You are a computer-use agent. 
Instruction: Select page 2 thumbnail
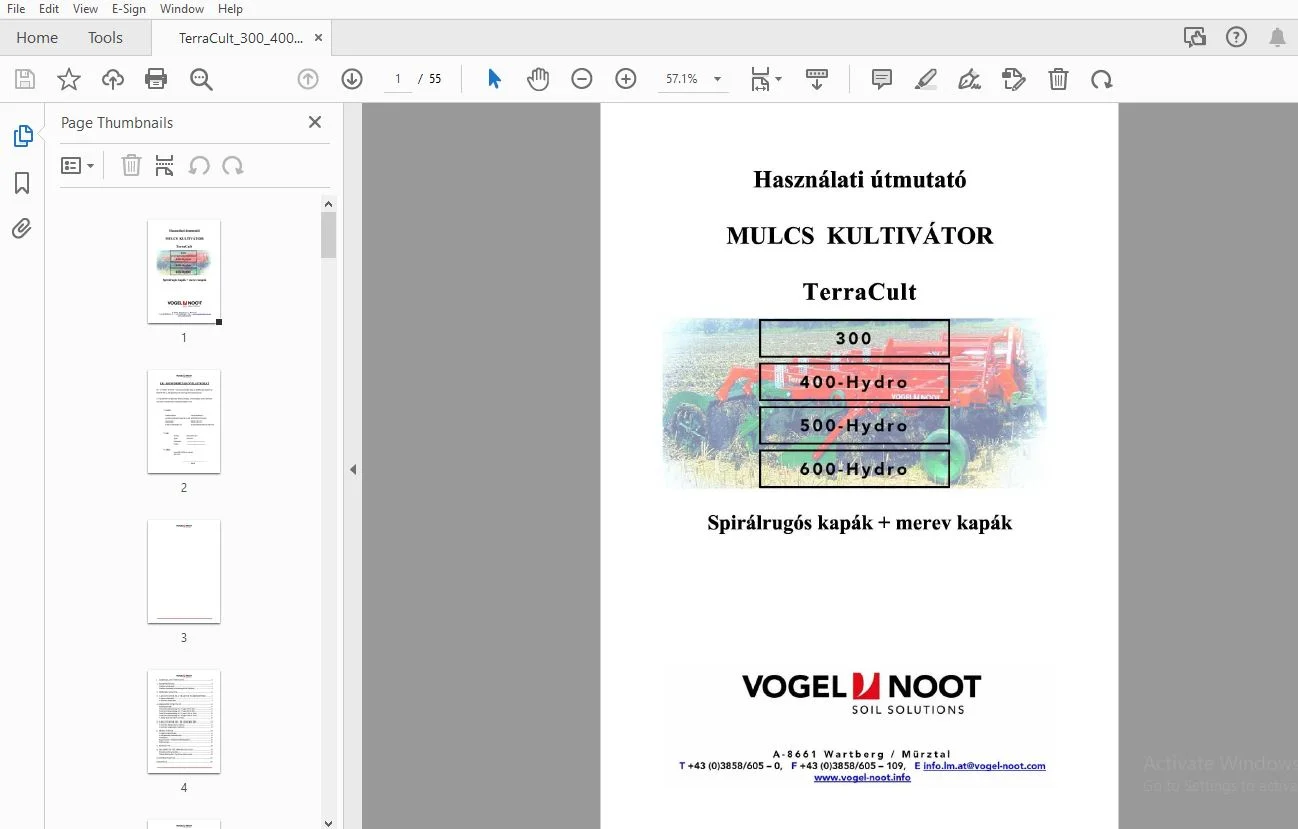point(184,421)
